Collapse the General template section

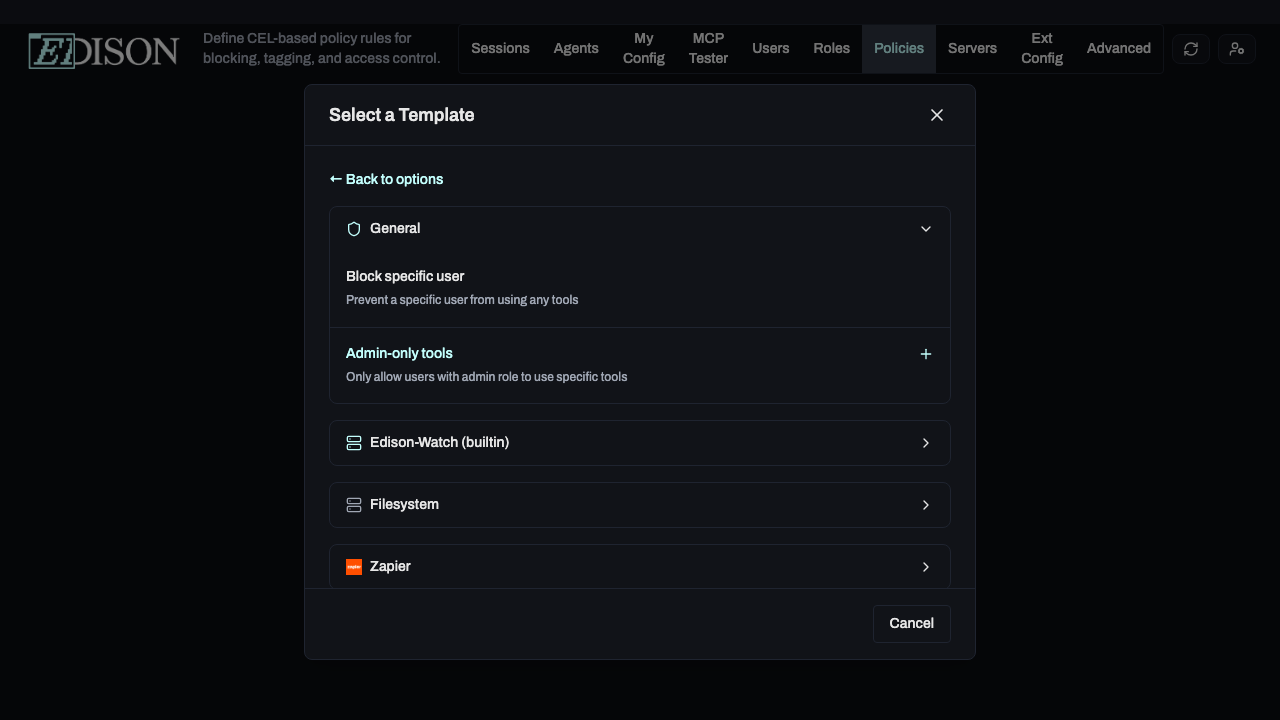(926, 228)
